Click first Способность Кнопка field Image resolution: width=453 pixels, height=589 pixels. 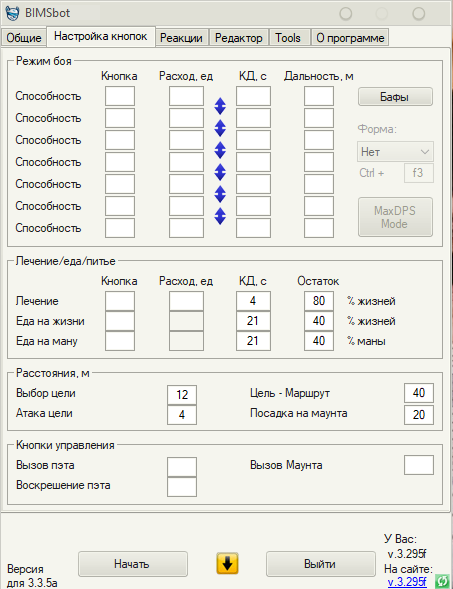point(120,96)
